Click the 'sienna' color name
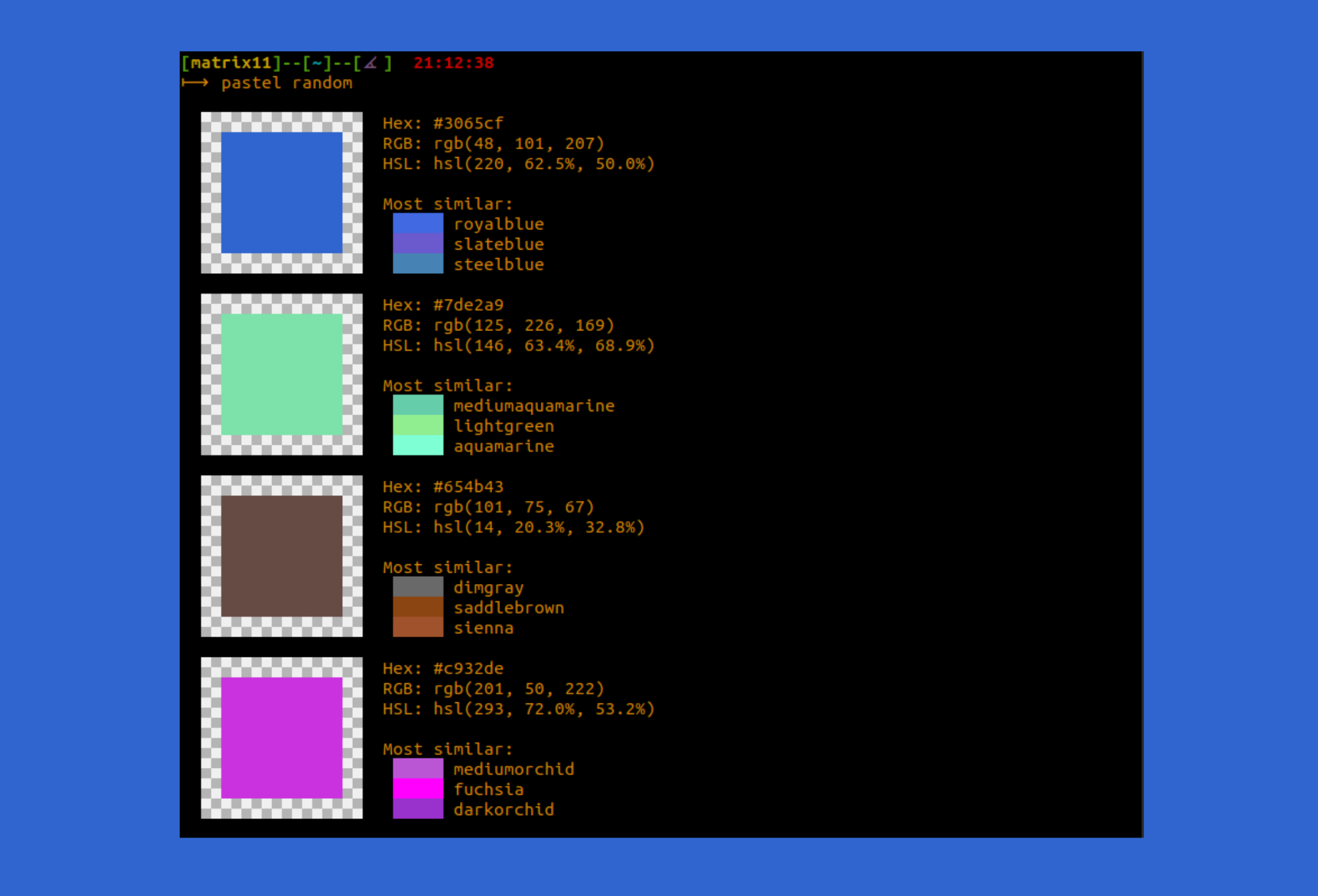1318x896 pixels. pyautogui.click(x=484, y=628)
